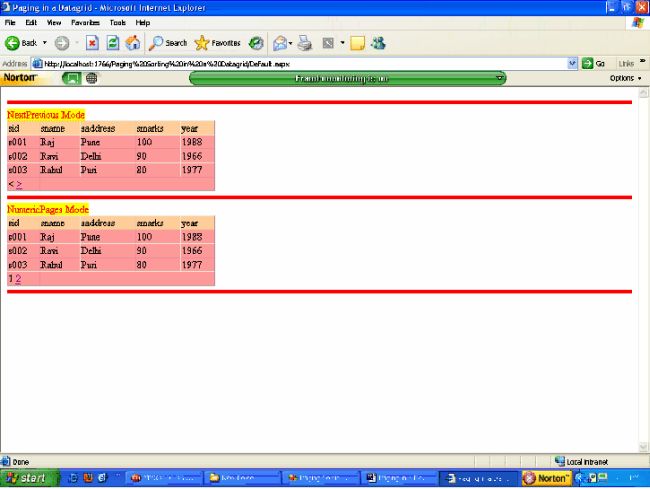
Task: Open the Search toolbar button
Action: (x=168, y=43)
